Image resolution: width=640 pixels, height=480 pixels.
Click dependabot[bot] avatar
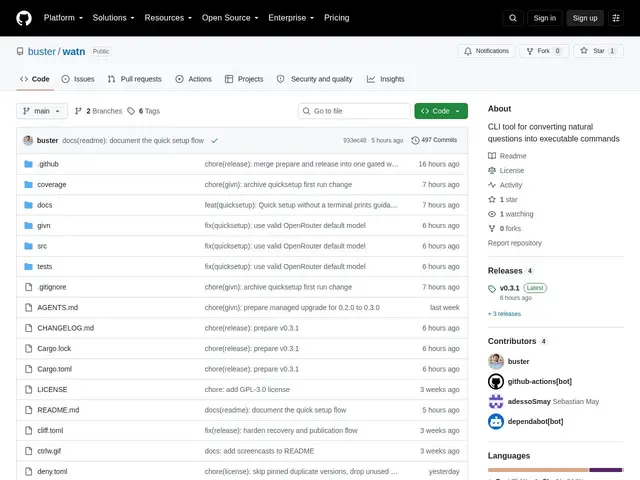click(x=496, y=421)
